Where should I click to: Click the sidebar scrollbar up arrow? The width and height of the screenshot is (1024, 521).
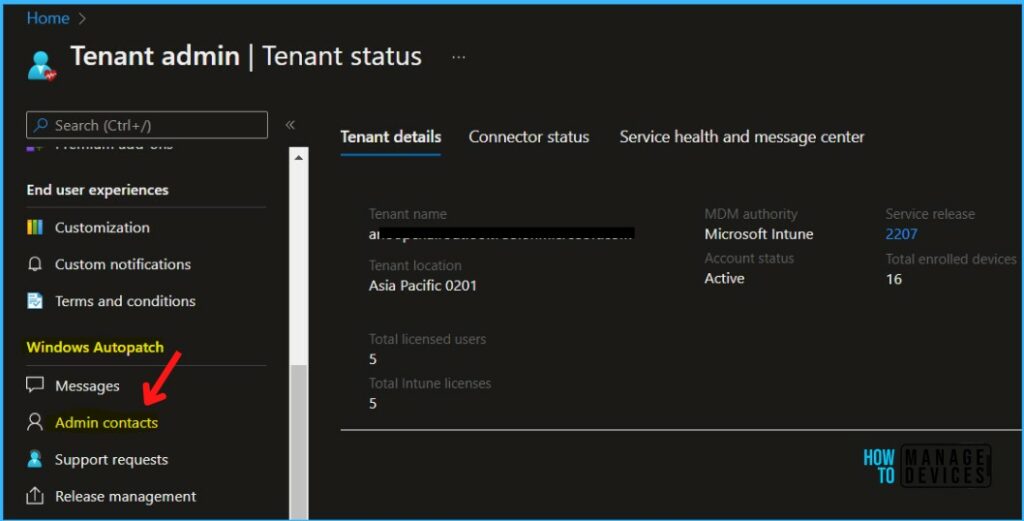click(x=298, y=157)
